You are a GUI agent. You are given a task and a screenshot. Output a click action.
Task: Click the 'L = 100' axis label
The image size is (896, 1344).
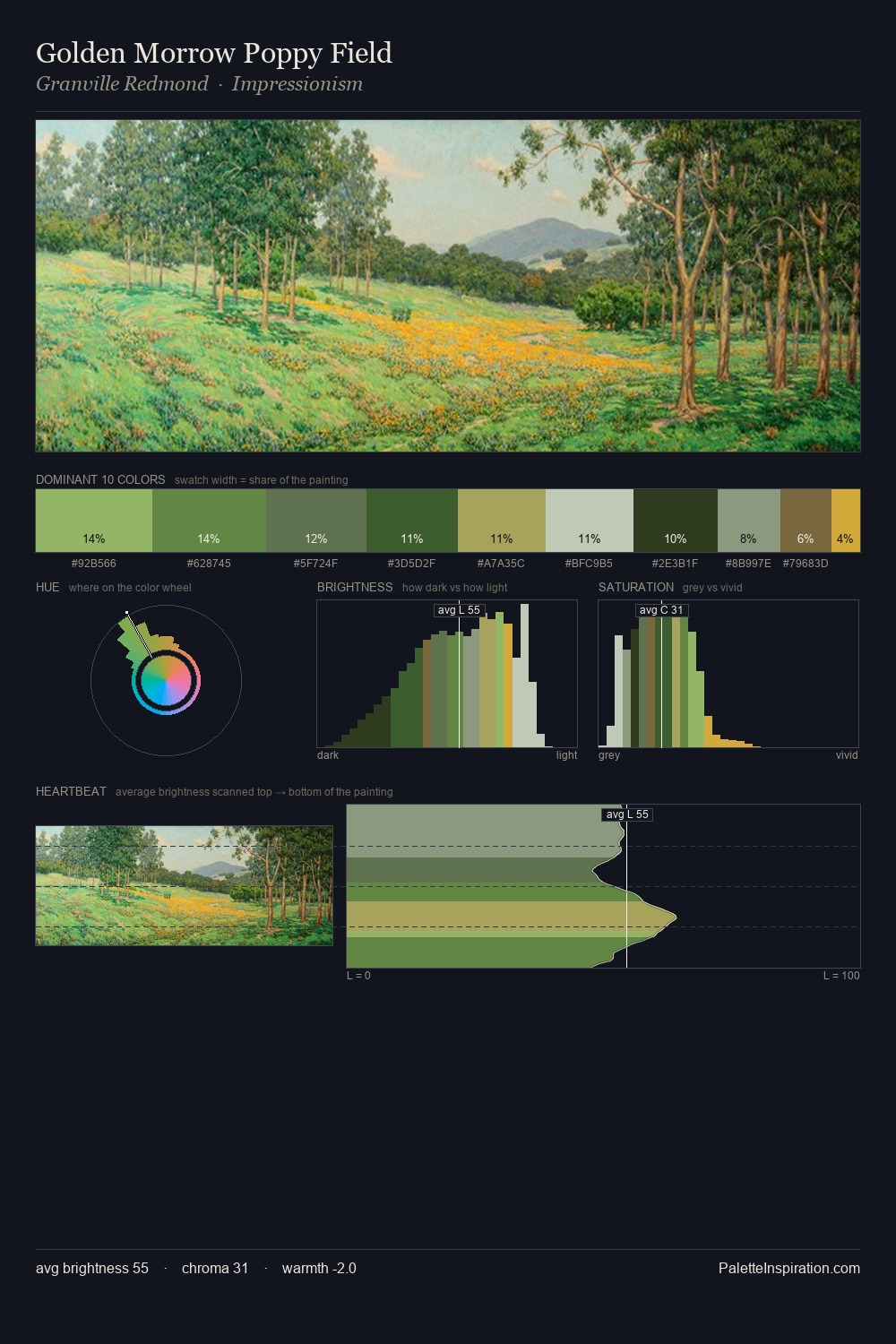coord(841,976)
